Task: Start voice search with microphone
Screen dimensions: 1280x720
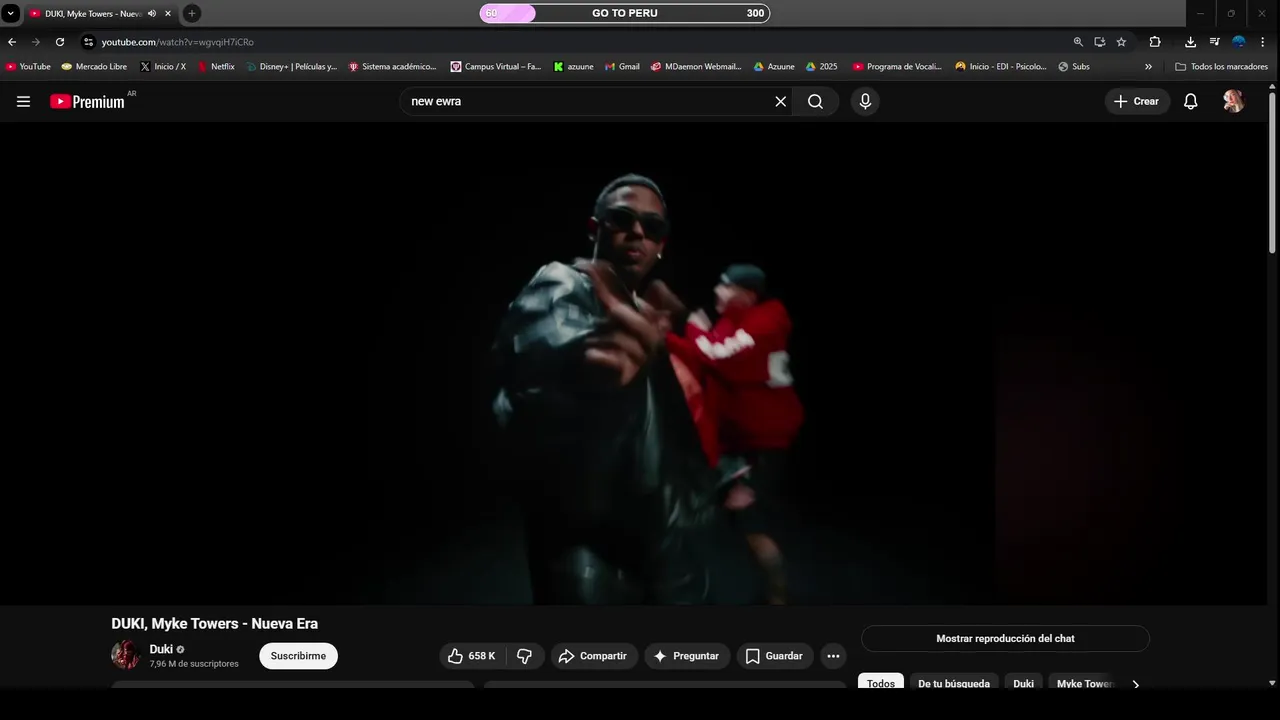Action: tap(865, 101)
